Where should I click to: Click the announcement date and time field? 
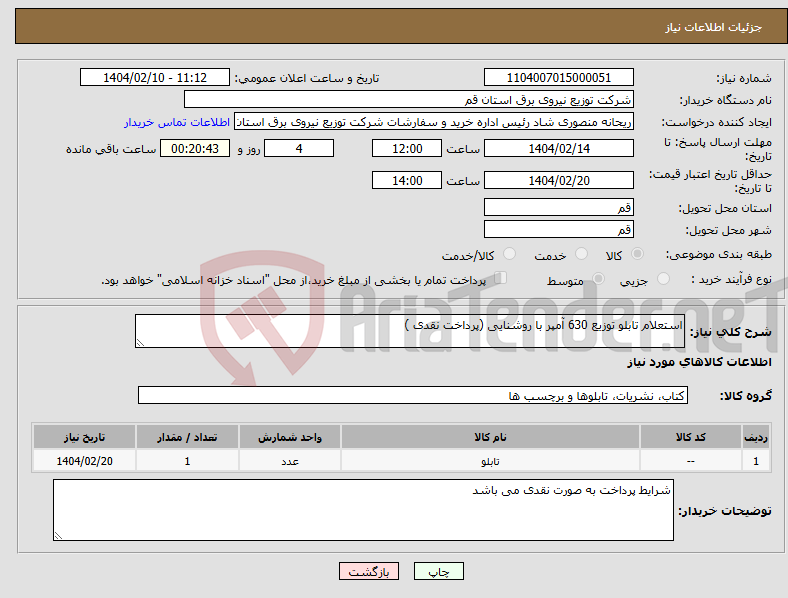[x=155, y=77]
